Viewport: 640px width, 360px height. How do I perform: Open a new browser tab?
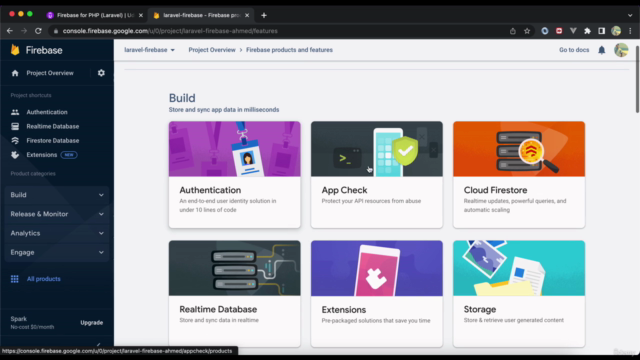pyautogui.click(x=264, y=15)
